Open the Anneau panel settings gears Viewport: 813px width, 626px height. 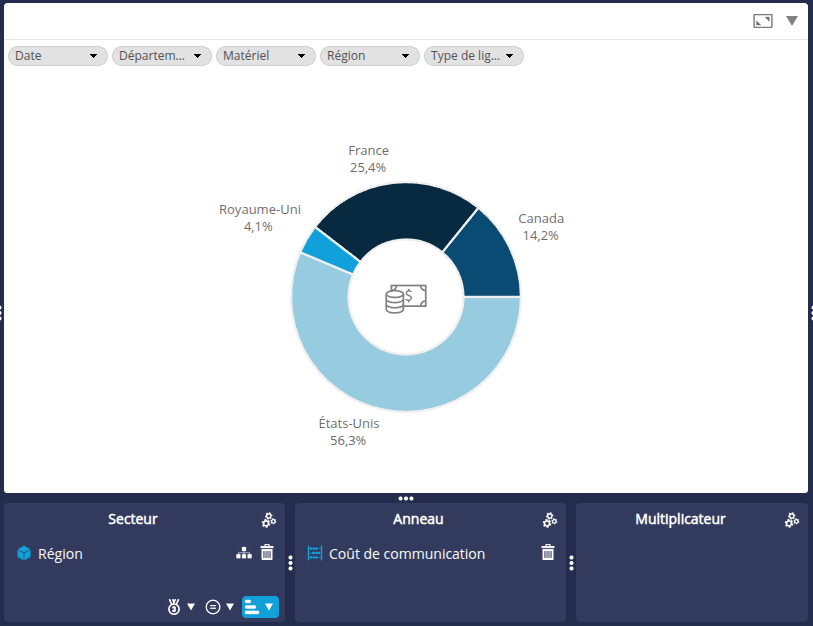[550, 520]
